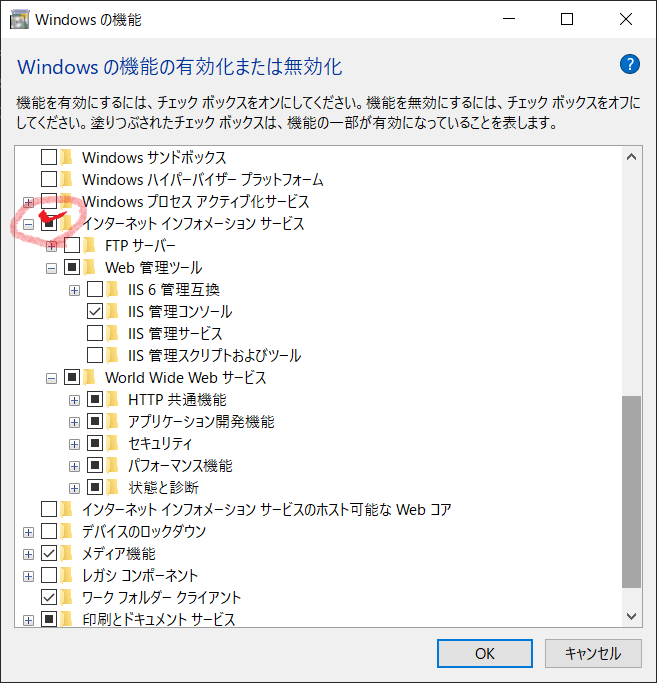Click folder icon beside World Wide Web サービス
Screen dimensions: 657x683
[90, 377]
